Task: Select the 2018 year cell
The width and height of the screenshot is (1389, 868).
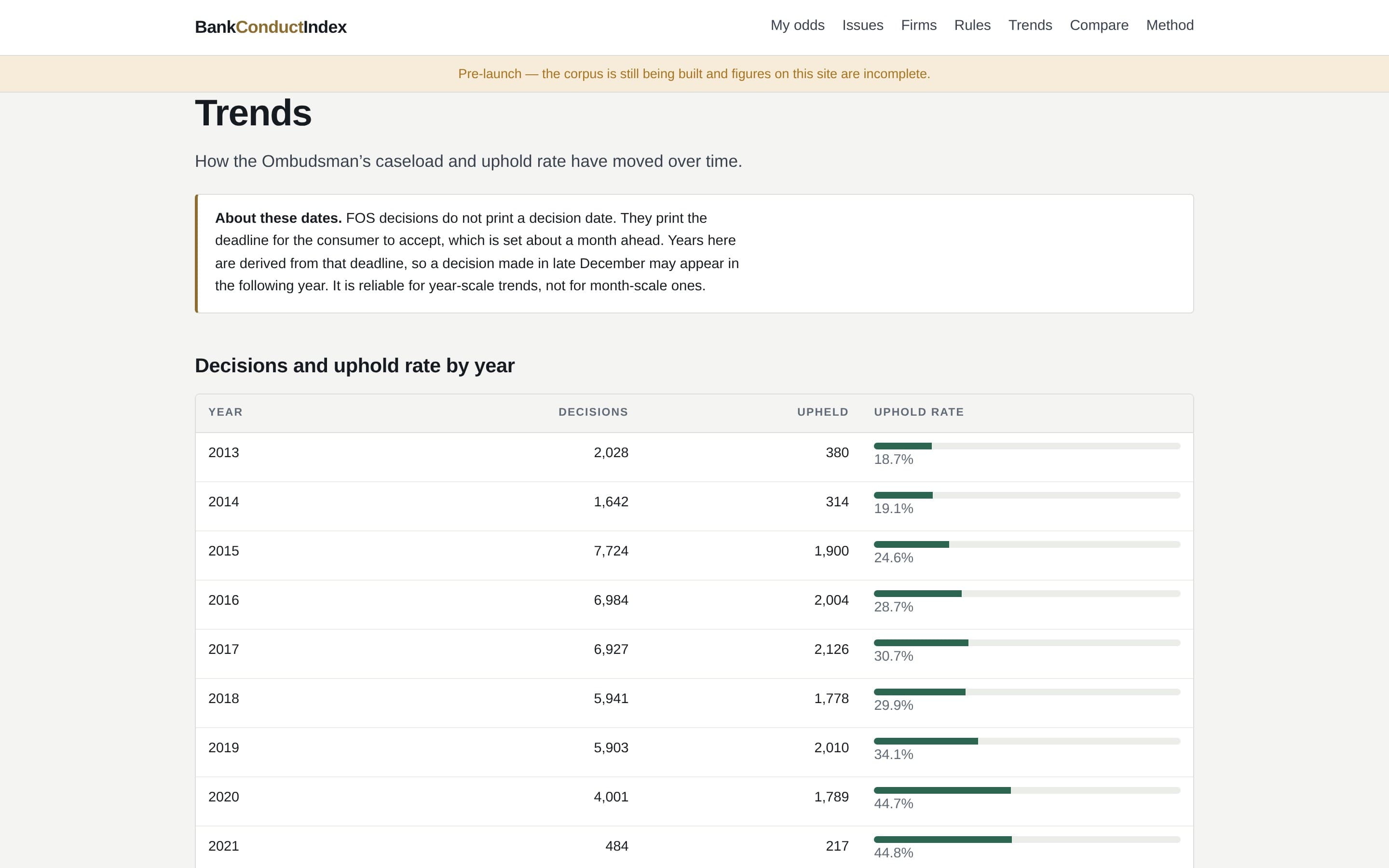Action: pyautogui.click(x=223, y=699)
